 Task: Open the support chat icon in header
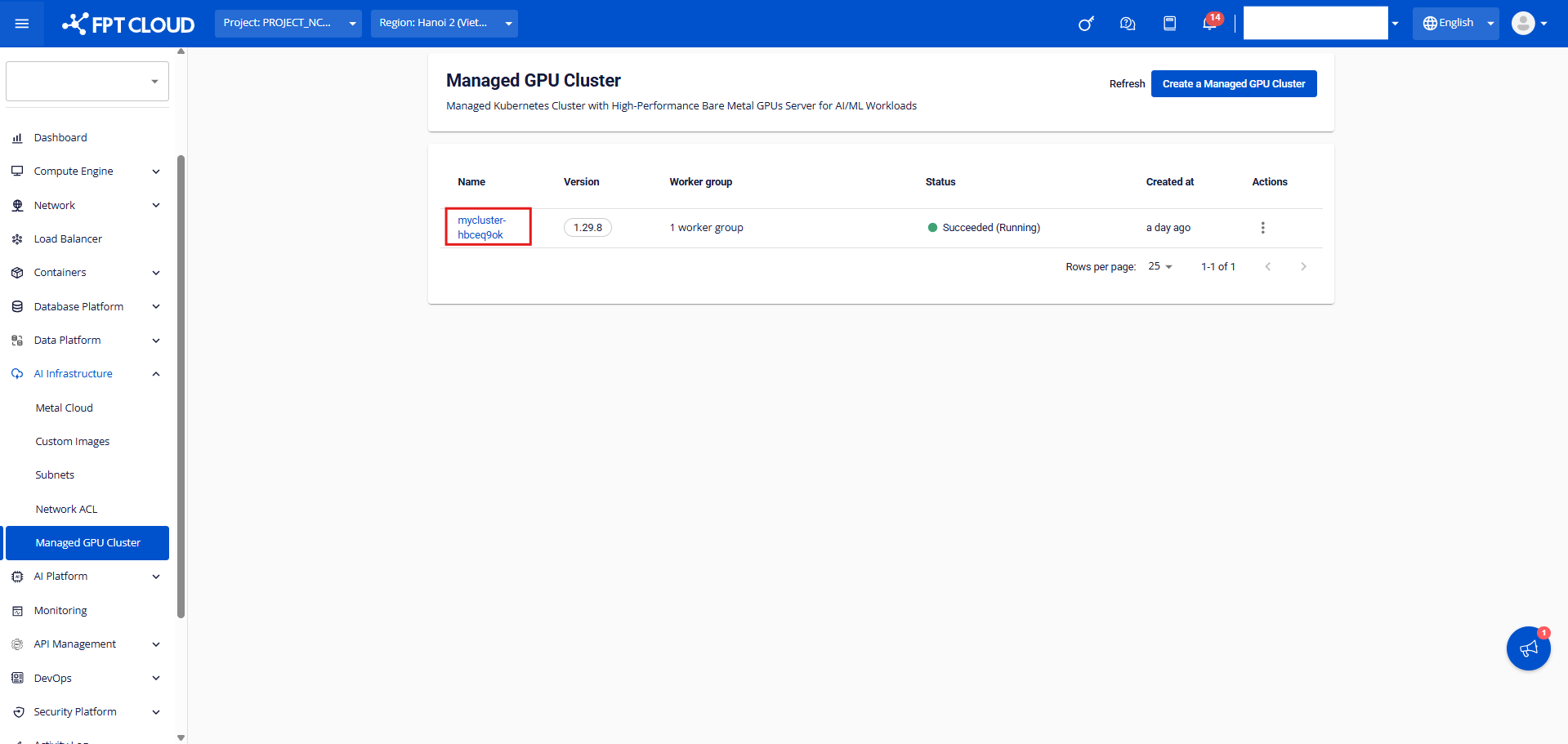pos(1128,24)
